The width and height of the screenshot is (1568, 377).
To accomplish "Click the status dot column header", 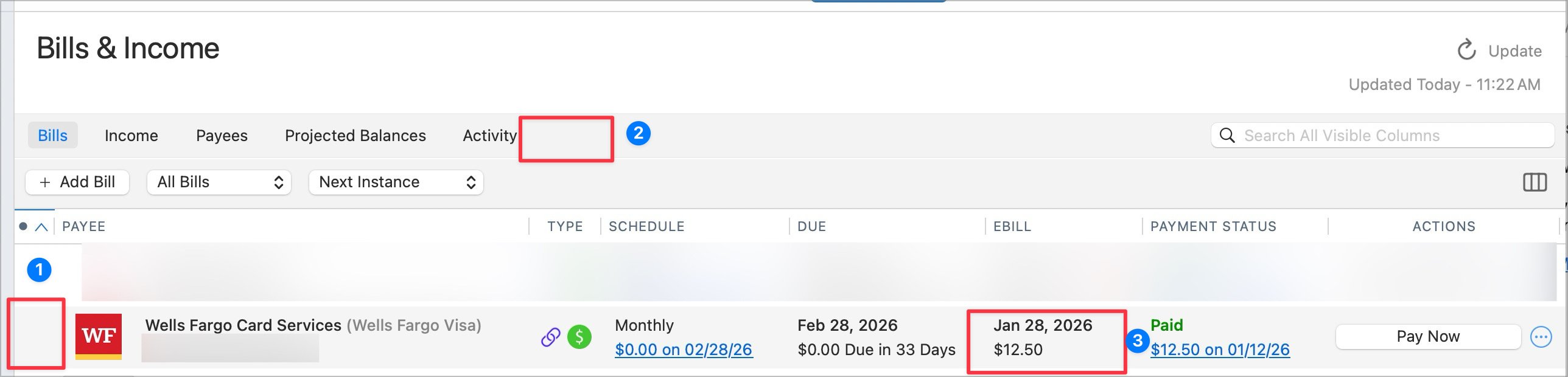I will (x=23, y=227).
